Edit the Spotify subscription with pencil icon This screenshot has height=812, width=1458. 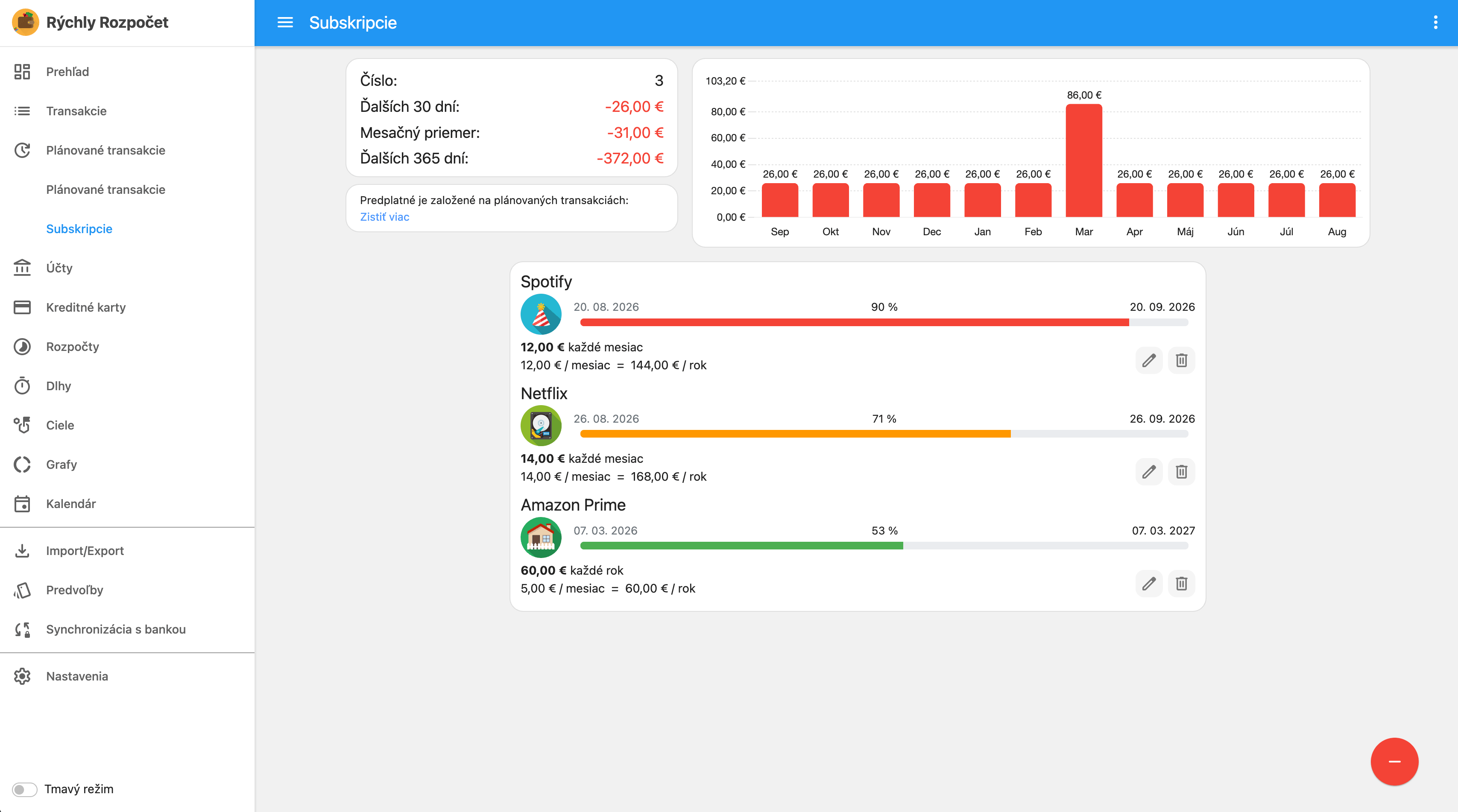tap(1149, 360)
